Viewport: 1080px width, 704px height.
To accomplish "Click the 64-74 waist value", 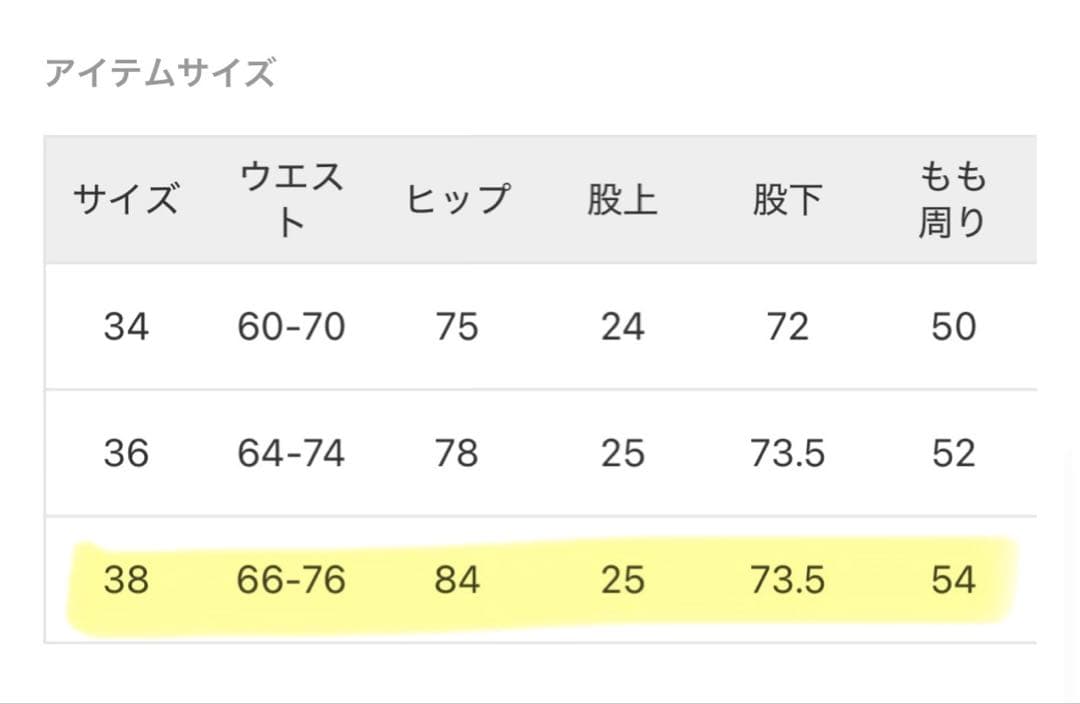I will tap(291, 454).
